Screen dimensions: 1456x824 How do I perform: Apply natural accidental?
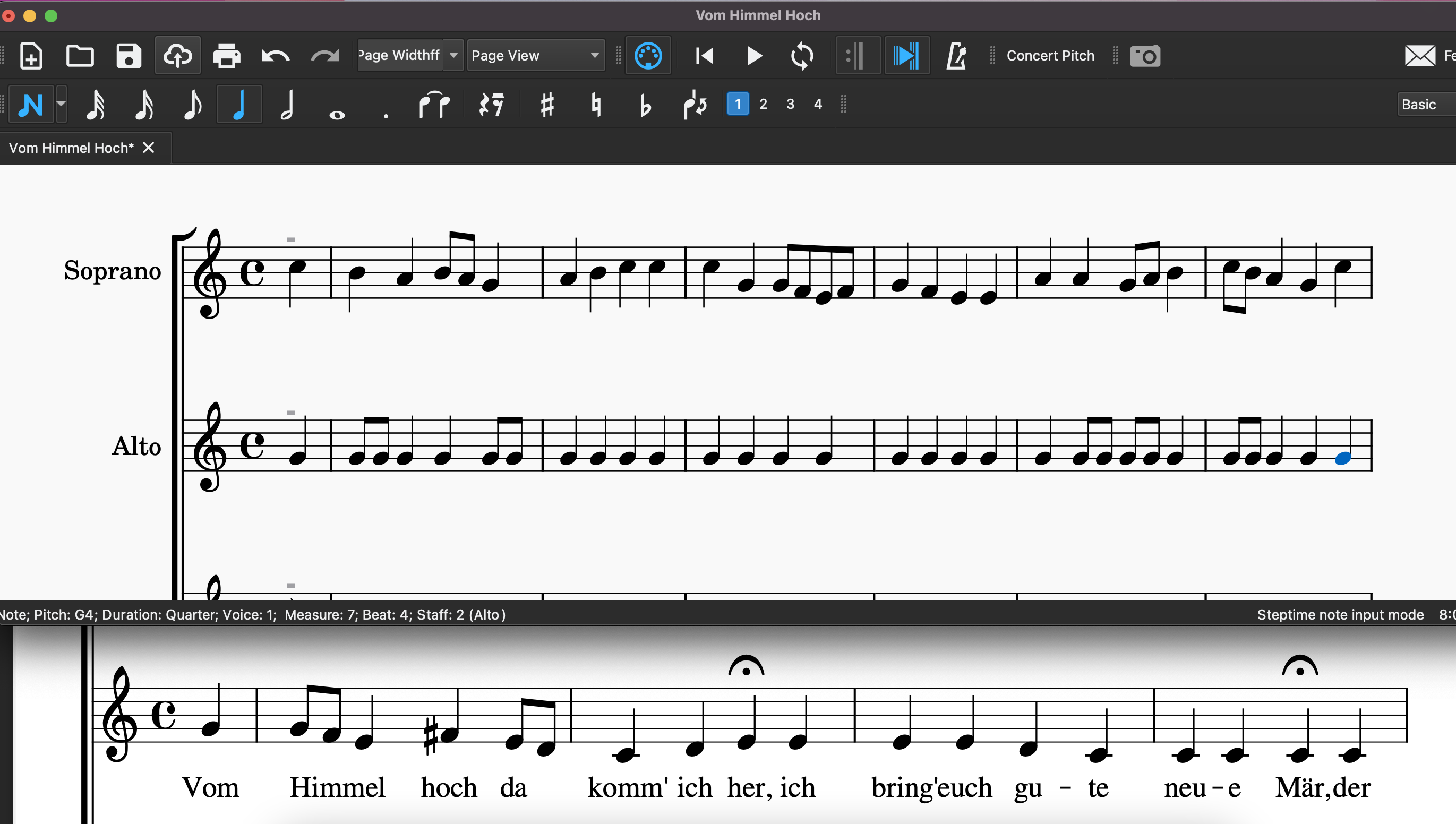[x=595, y=104]
